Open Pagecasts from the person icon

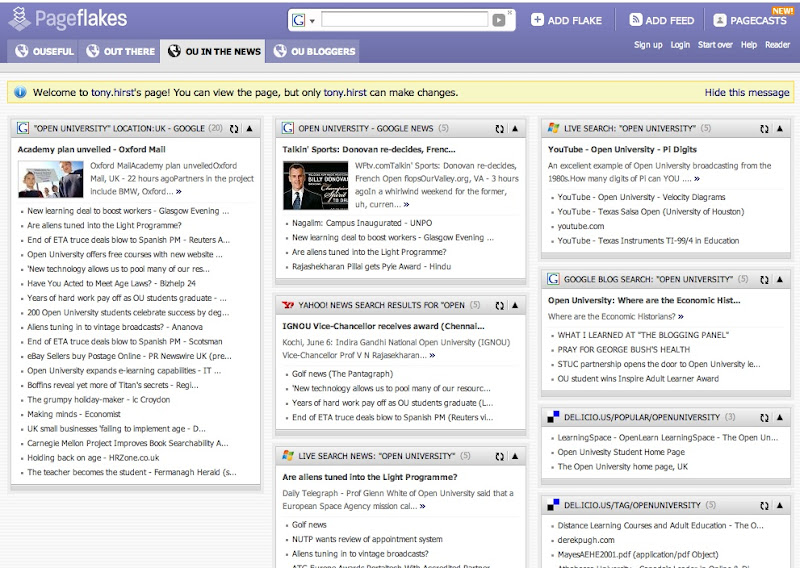point(719,20)
